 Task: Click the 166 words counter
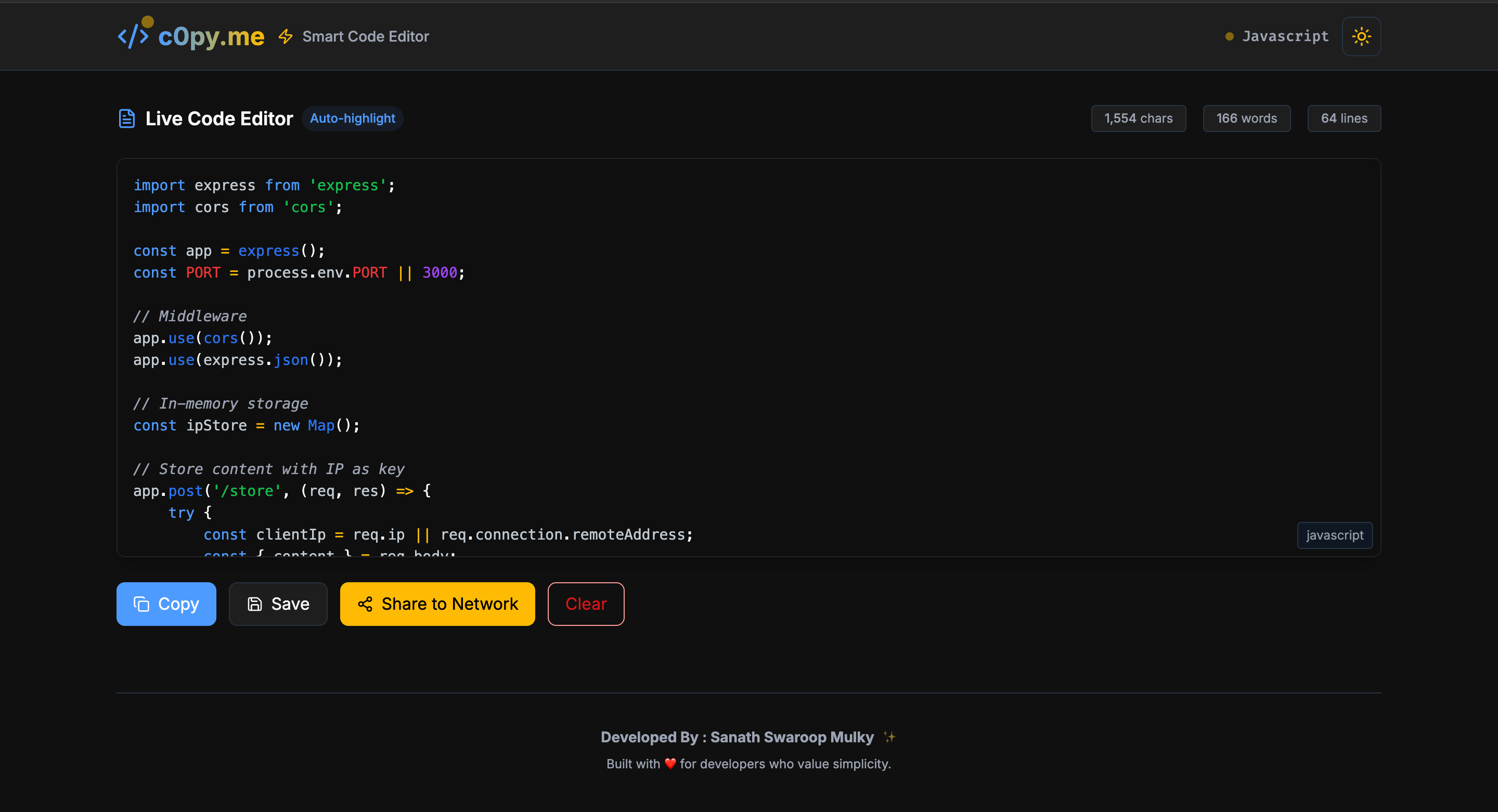tap(1246, 119)
